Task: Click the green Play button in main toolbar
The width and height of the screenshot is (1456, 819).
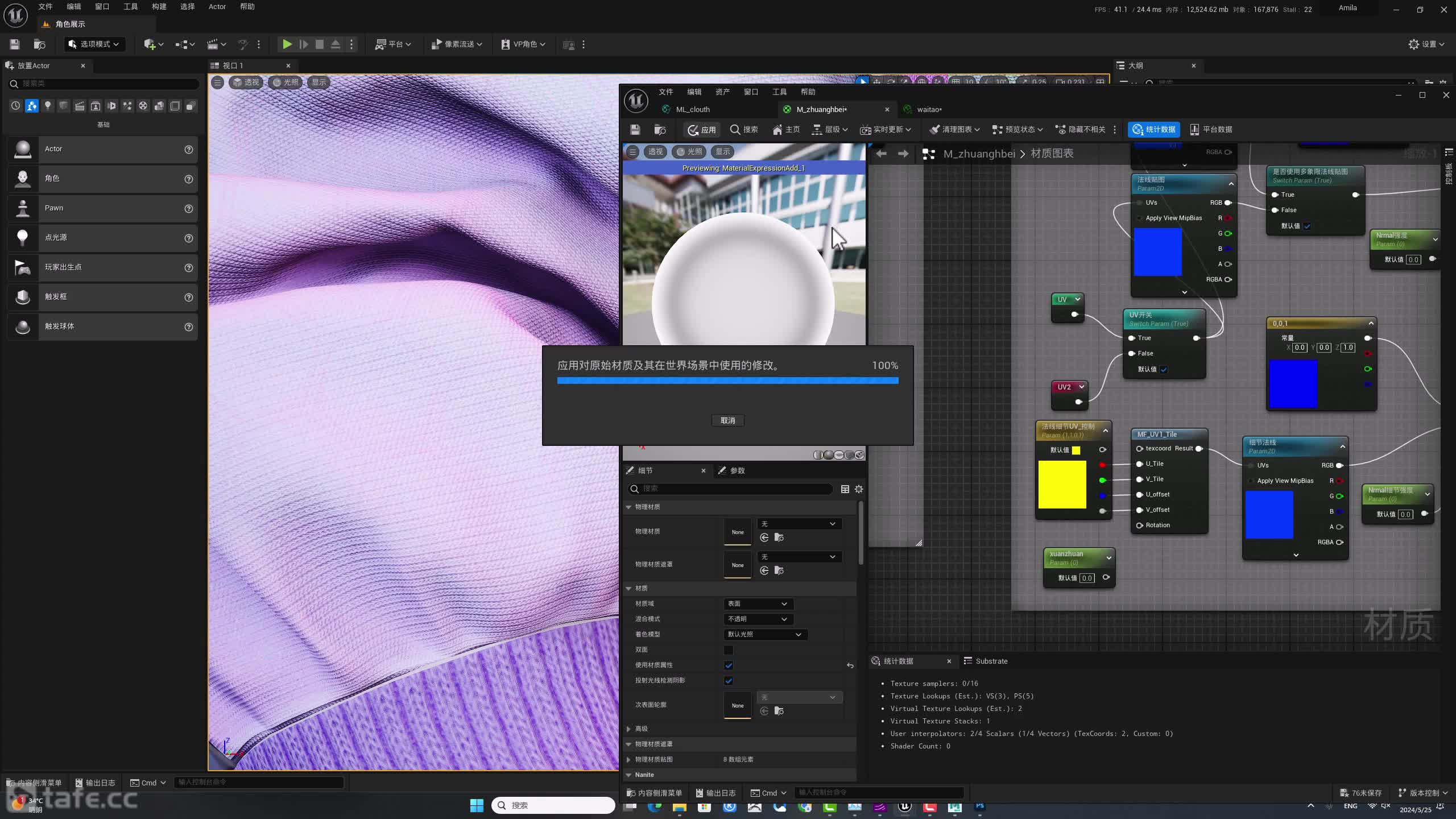Action: click(x=287, y=44)
